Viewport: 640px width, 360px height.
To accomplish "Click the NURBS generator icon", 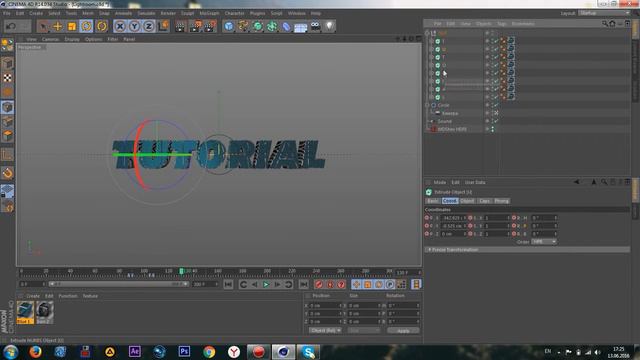I will pyautogui.click(x=258, y=26).
